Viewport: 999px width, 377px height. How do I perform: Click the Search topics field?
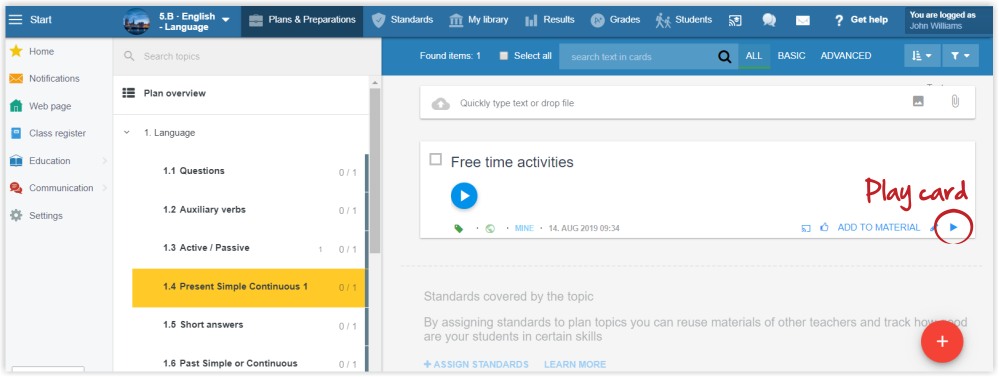pyautogui.click(x=247, y=57)
